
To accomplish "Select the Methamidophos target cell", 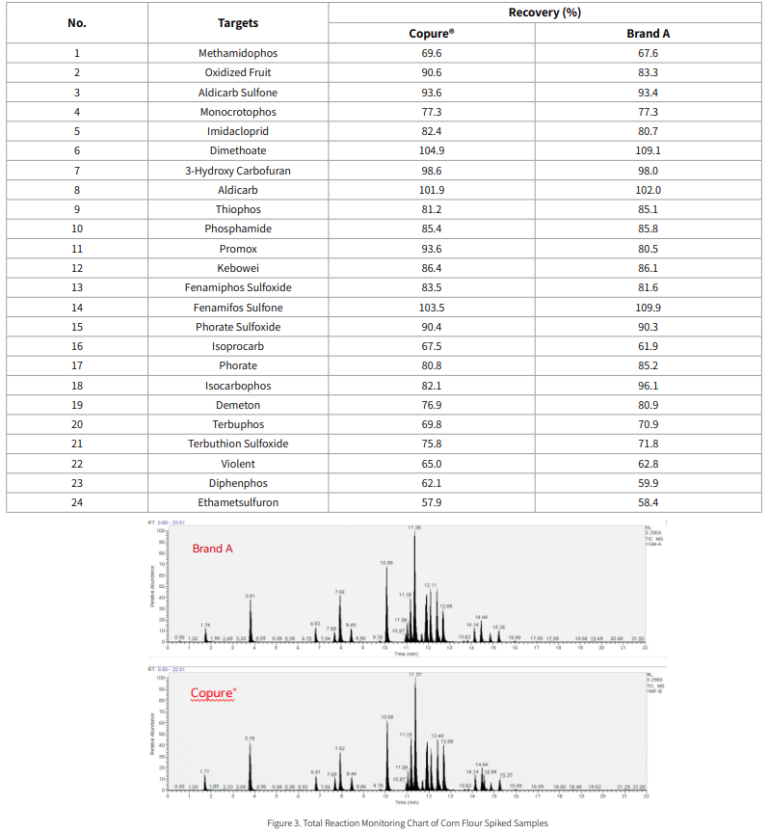I will click(x=238, y=53).
